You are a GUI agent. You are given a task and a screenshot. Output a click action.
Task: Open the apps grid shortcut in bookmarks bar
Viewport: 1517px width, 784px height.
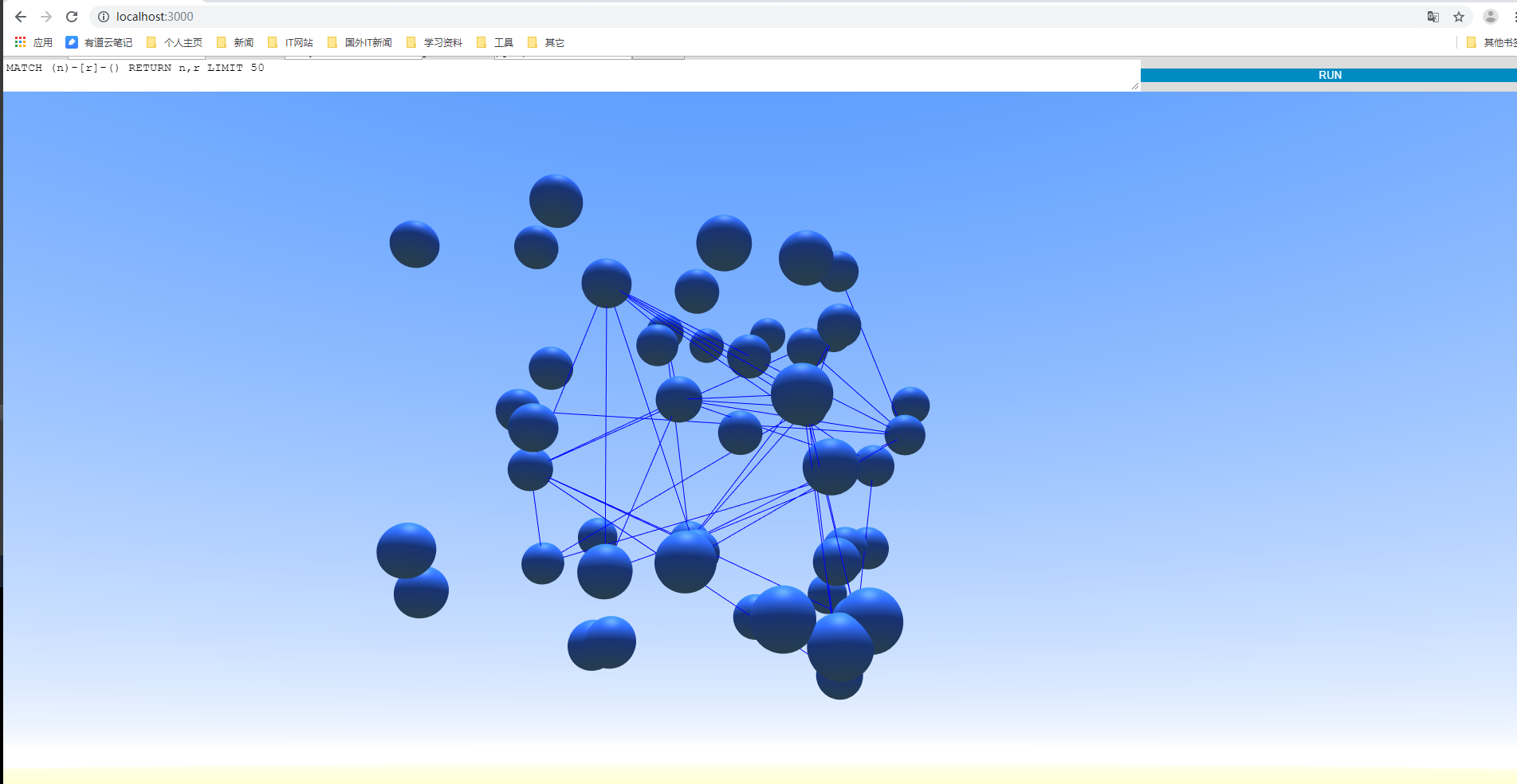click(x=33, y=42)
